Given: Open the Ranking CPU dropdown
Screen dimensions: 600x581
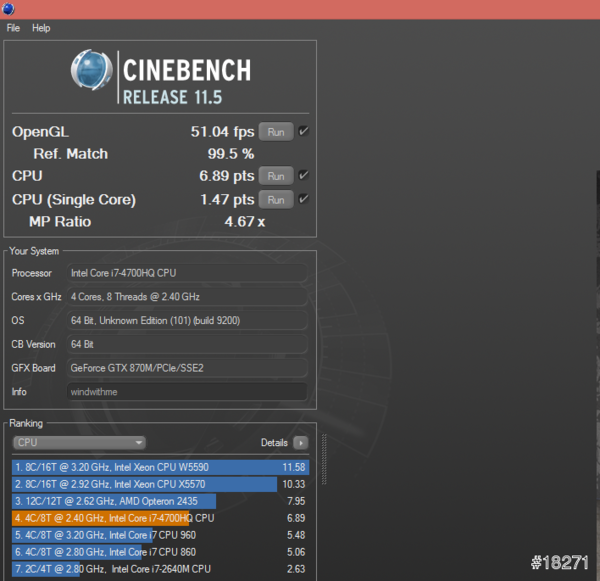Looking at the screenshot, I should [x=79, y=442].
